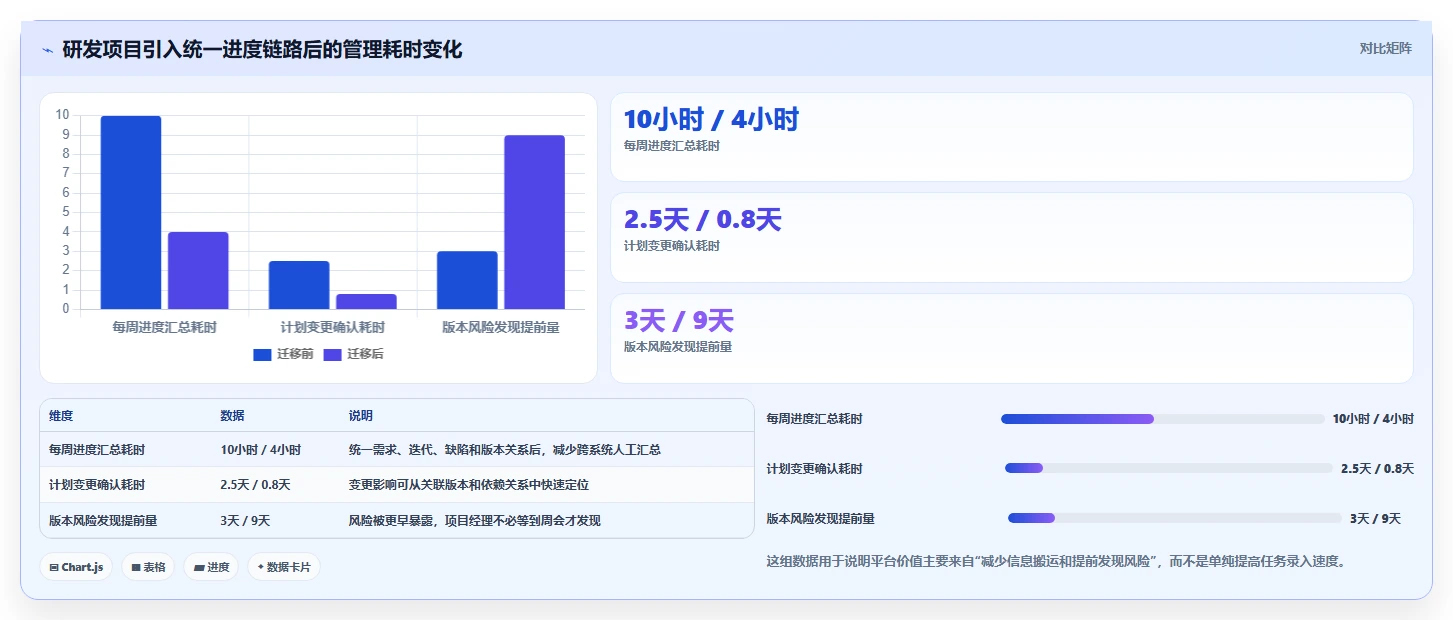This screenshot has height=620, width=1453.
Task: Toggle the 迁移后 legend item
Action: (x=353, y=354)
